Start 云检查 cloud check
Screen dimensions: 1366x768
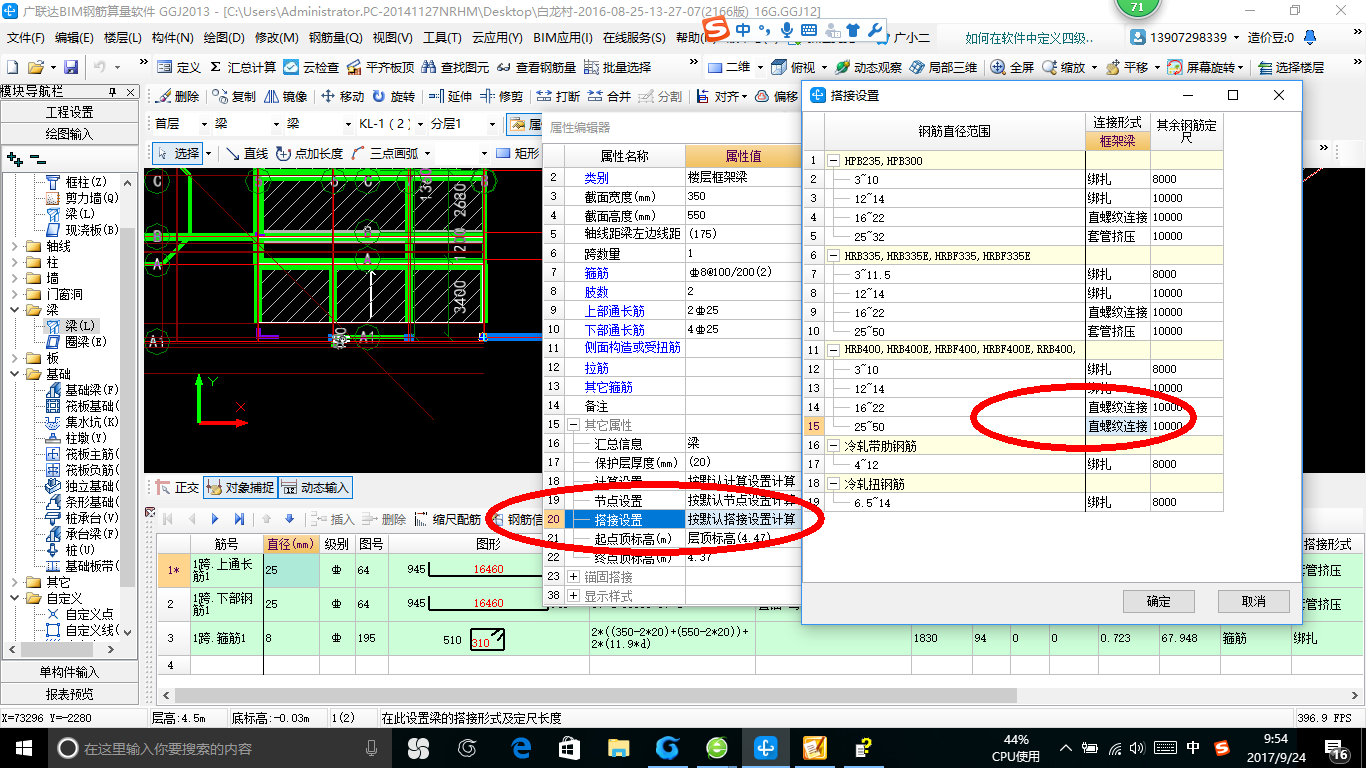311,67
